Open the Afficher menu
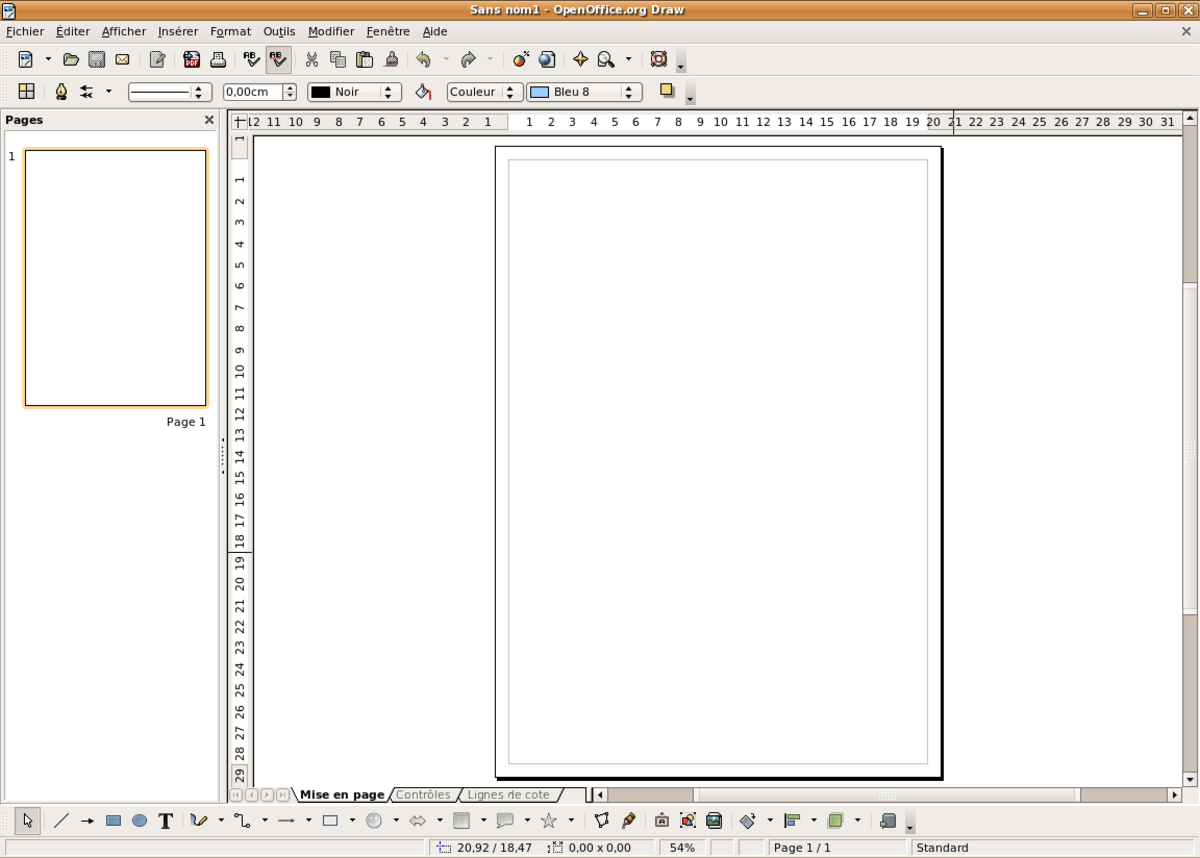Screen dimensions: 1200x858 pos(124,31)
